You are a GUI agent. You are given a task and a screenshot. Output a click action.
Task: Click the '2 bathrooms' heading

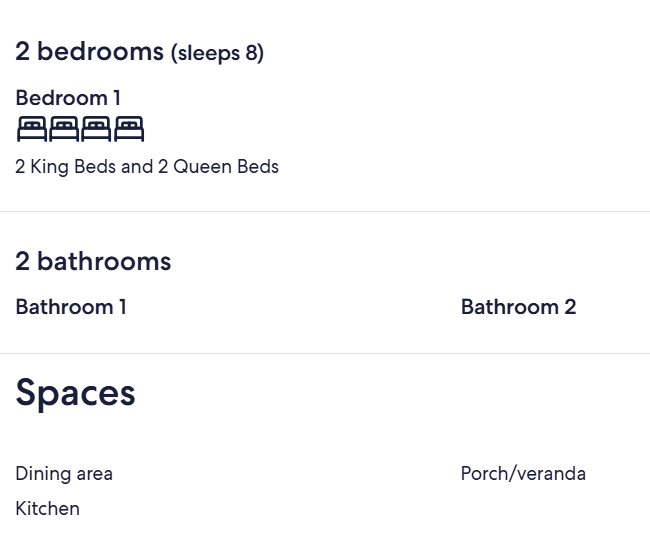coord(93,261)
